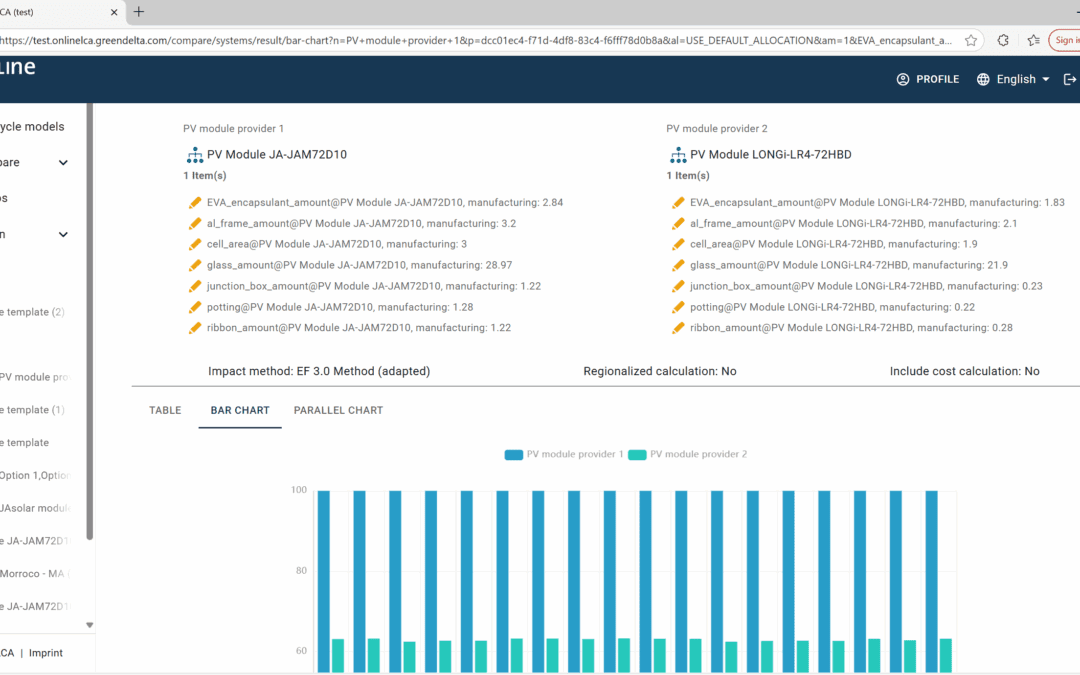Open the browser extensions puzzle icon
The image size is (1080, 675).
[x=1003, y=40]
